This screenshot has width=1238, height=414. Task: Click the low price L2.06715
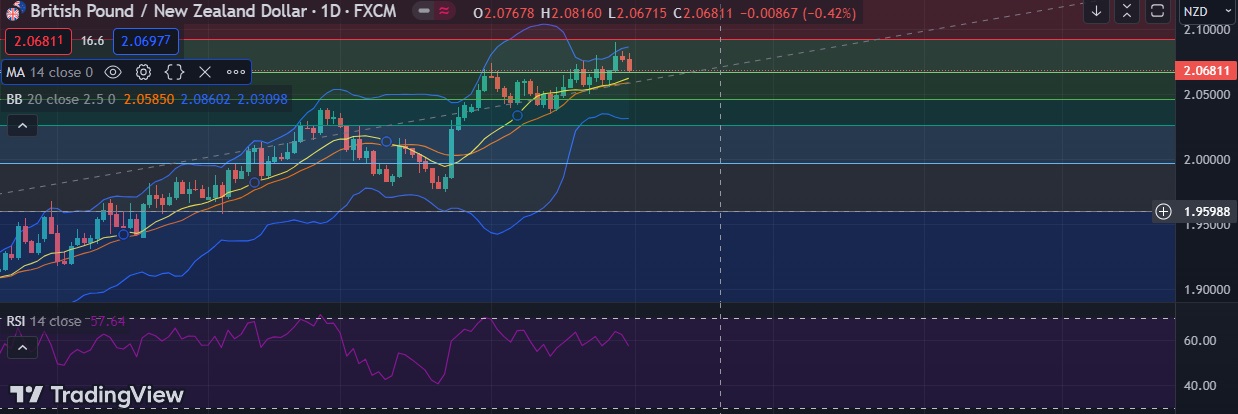point(637,11)
